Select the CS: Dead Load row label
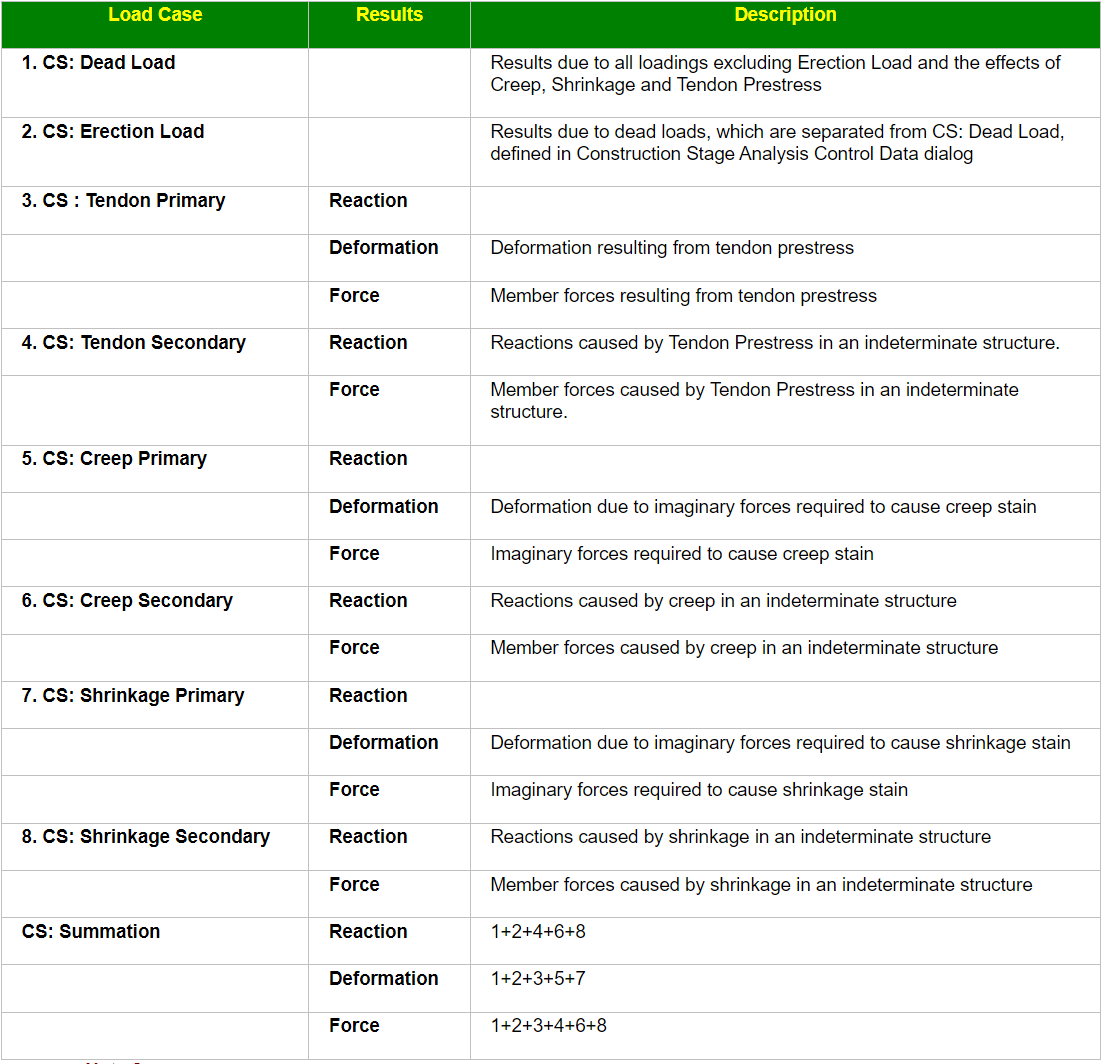1105x1064 pixels. coord(99,63)
